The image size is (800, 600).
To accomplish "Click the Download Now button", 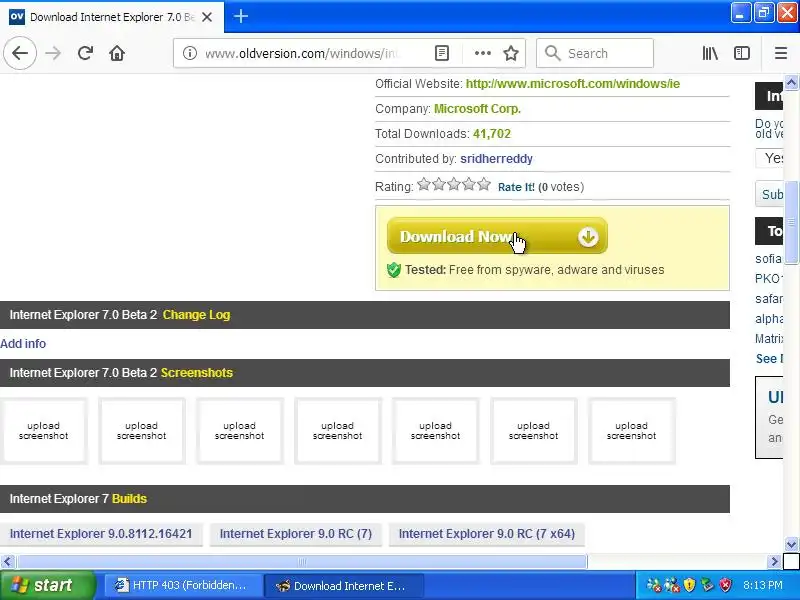I will (497, 236).
